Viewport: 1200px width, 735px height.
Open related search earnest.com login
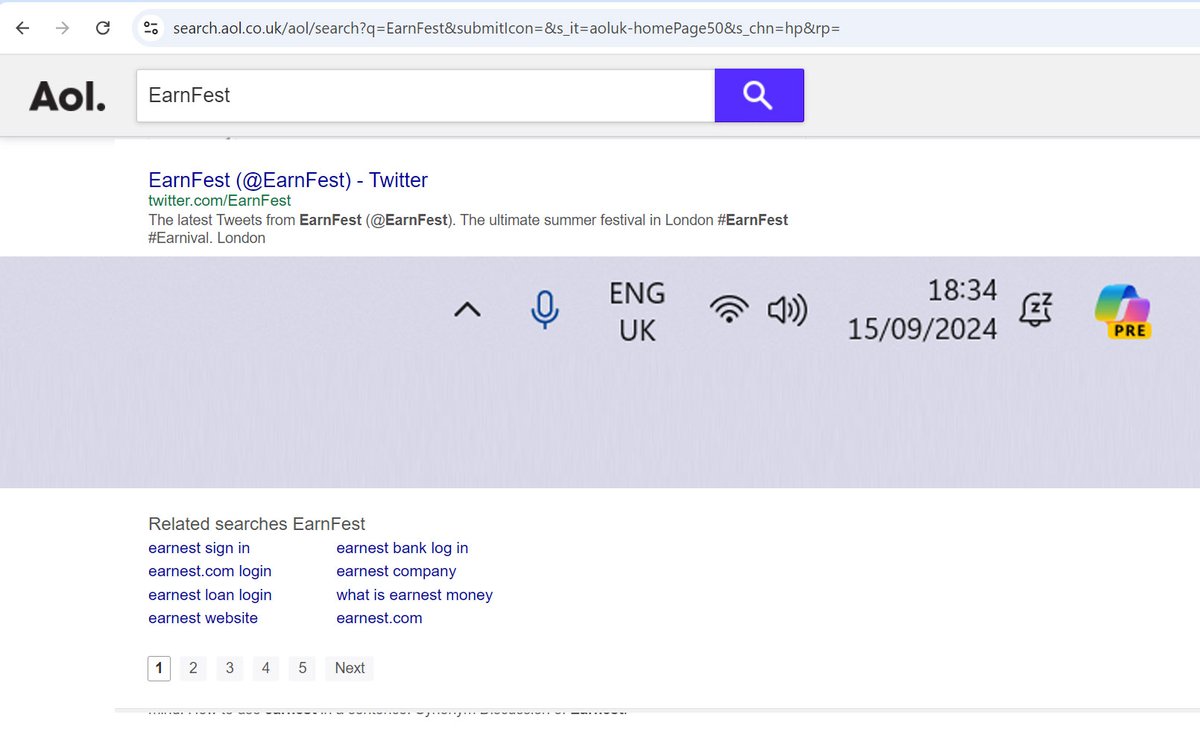click(210, 571)
